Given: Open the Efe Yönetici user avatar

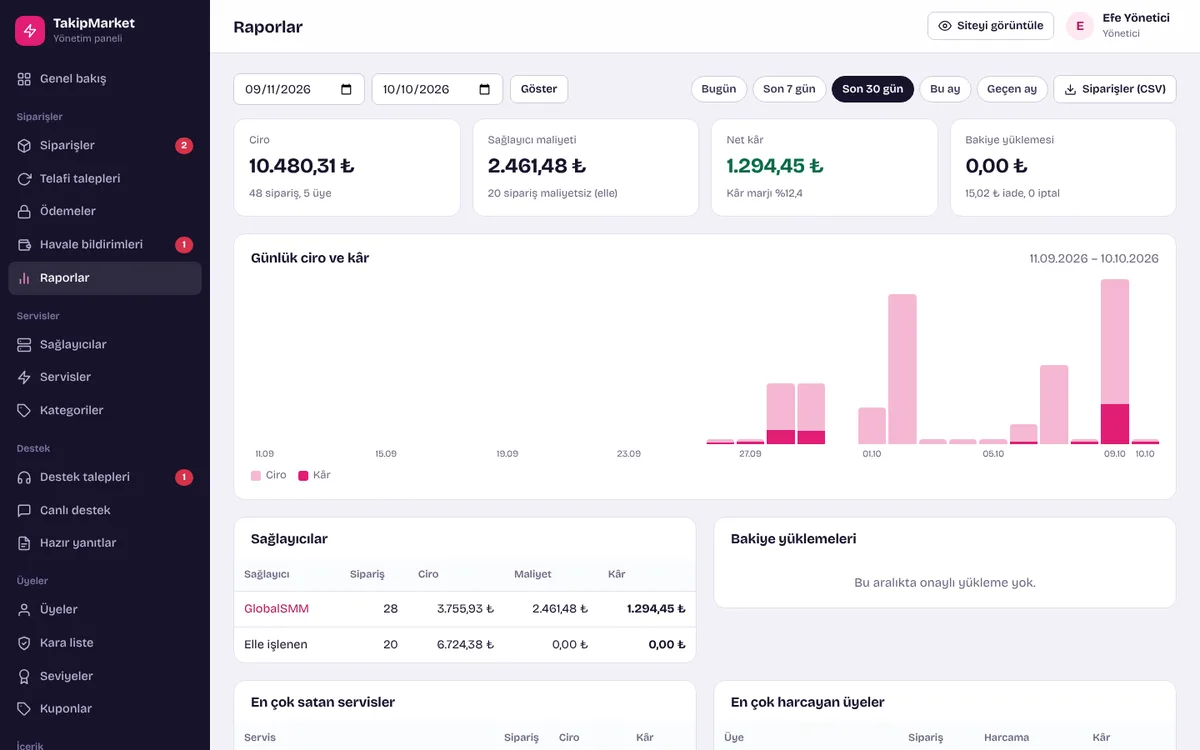Looking at the screenshot, I should tap(1080, 26).
